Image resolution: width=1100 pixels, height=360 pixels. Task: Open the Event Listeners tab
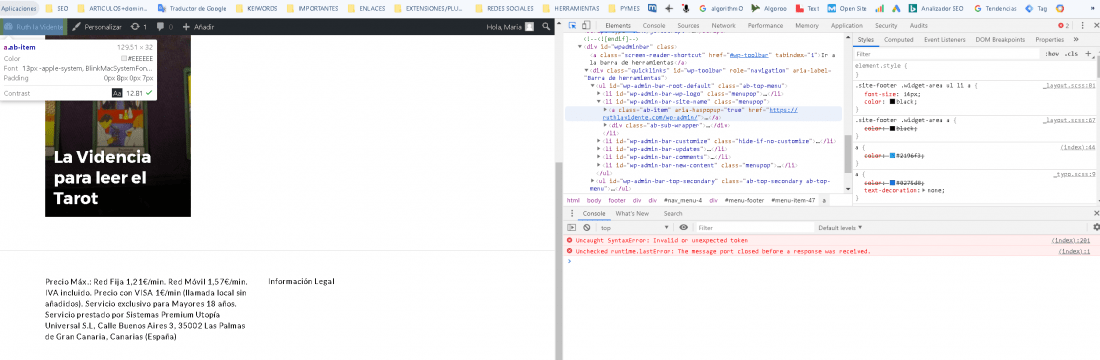944,40
